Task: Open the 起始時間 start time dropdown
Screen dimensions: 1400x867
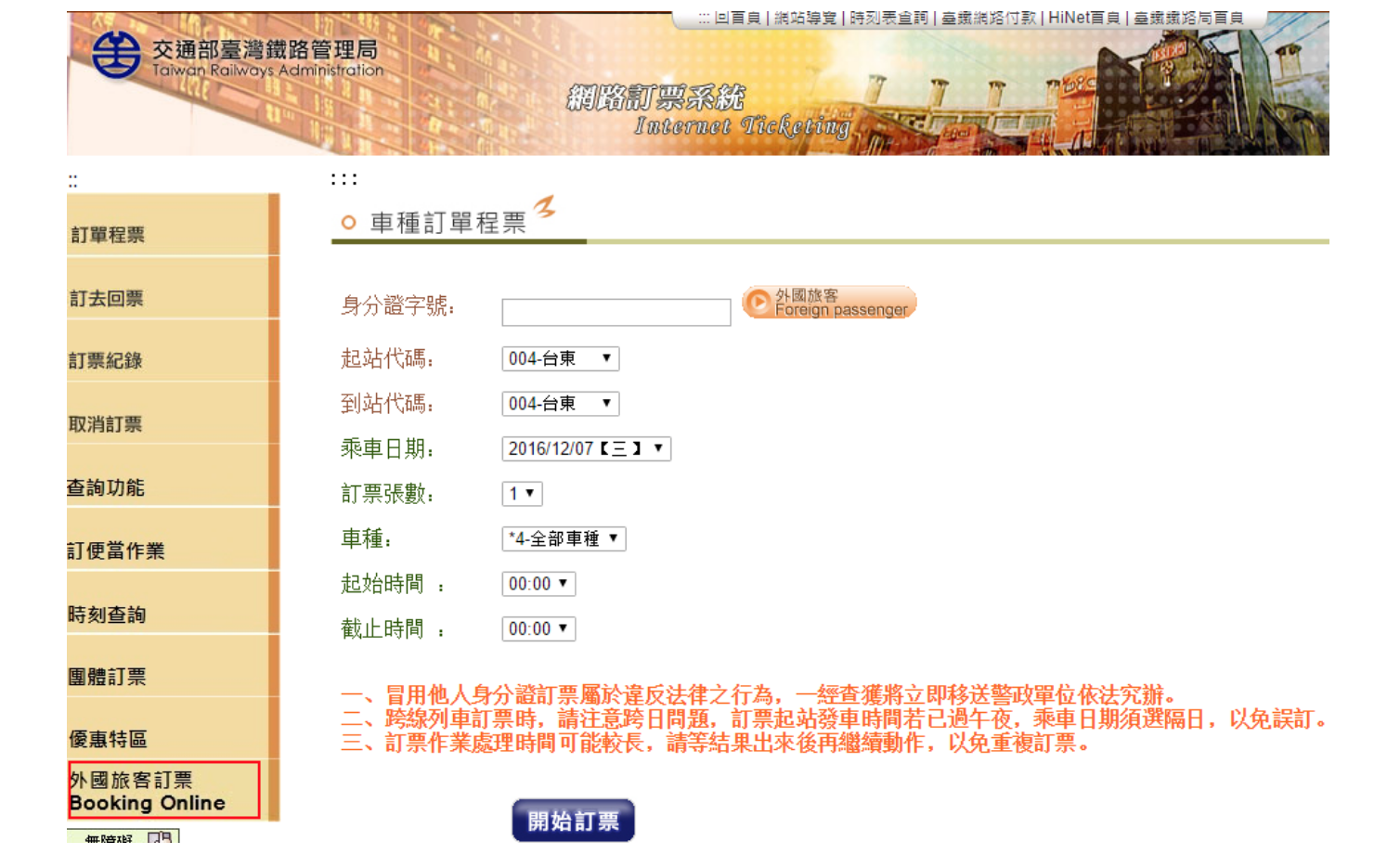Action: pos(538,584)
